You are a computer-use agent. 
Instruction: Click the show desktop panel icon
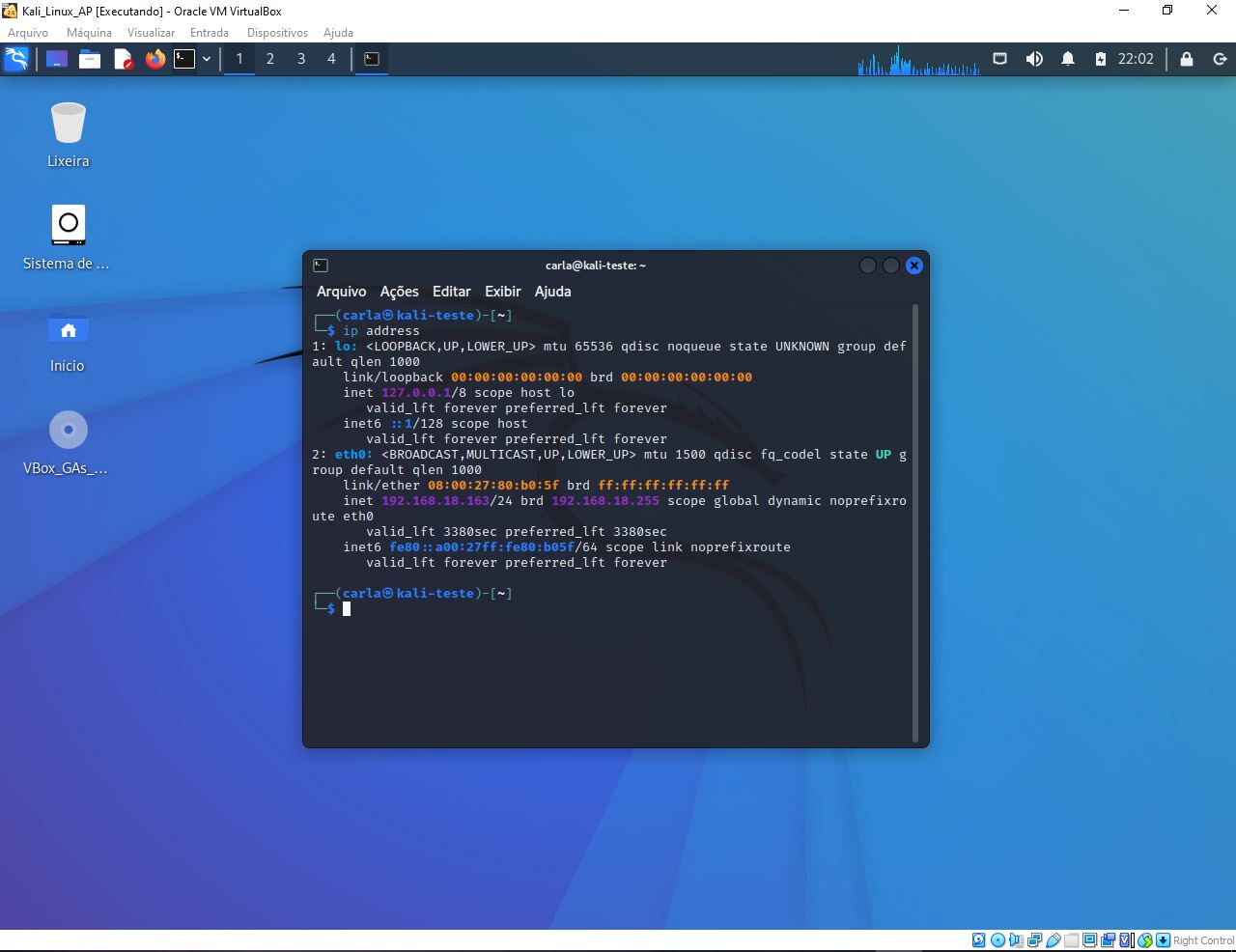tap(57, 59)
